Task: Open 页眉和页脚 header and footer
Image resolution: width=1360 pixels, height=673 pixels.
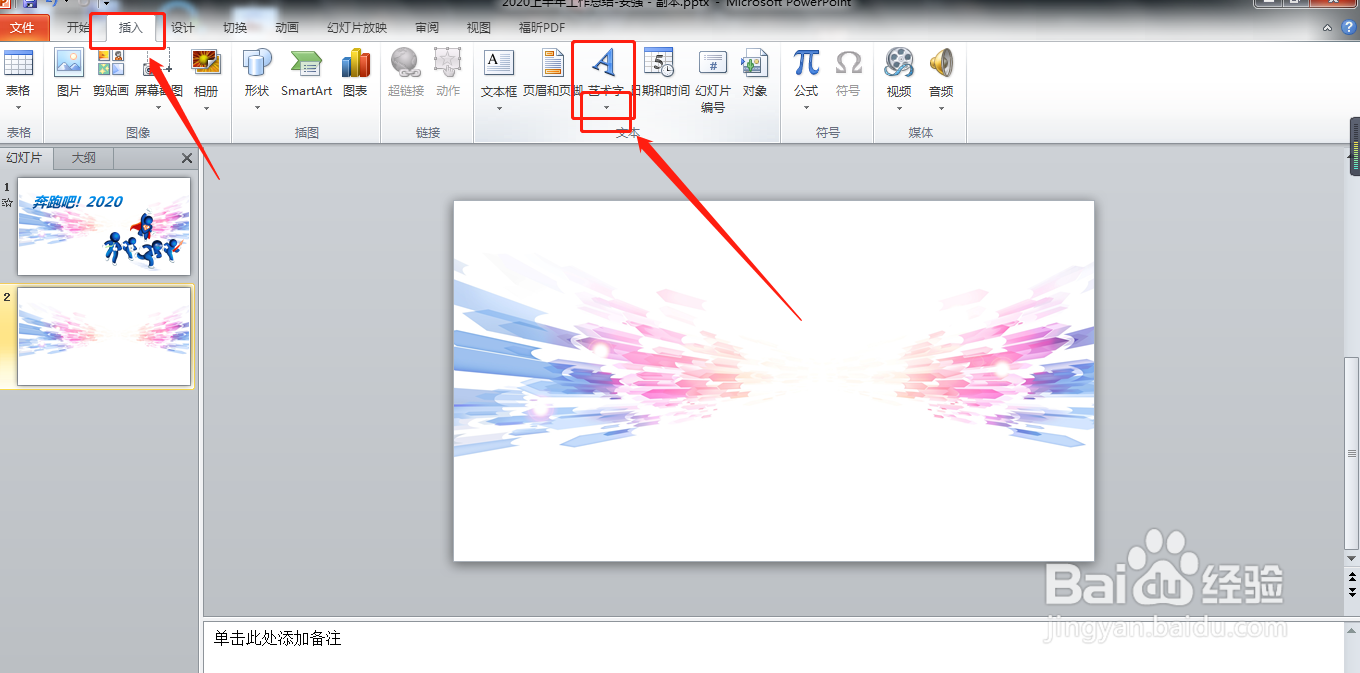Action: tap(553, 63)
